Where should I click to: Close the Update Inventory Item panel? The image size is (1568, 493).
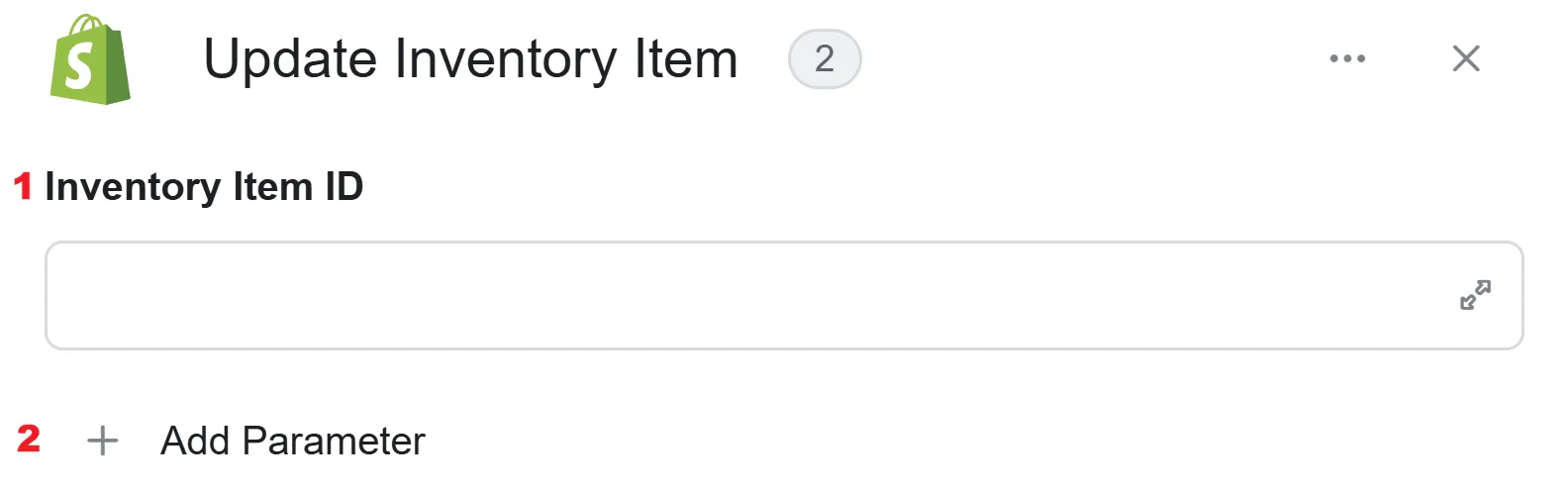[x=1466, y=58]
